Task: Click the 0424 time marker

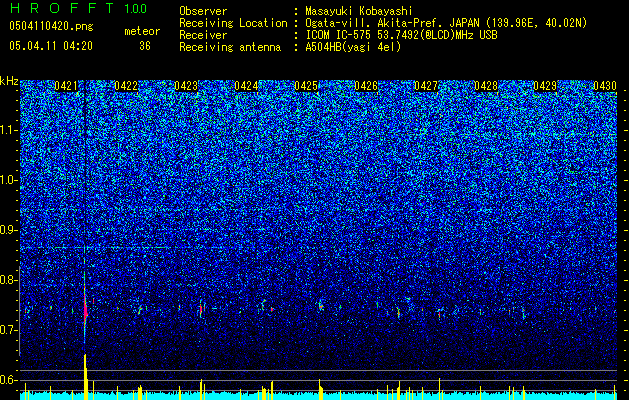Action: point(246,86)
